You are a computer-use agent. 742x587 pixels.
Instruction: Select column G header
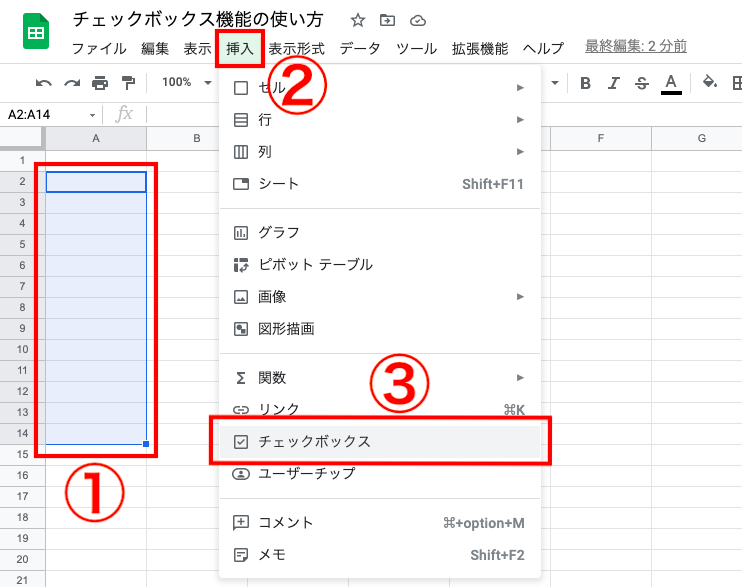pos(697,138)
